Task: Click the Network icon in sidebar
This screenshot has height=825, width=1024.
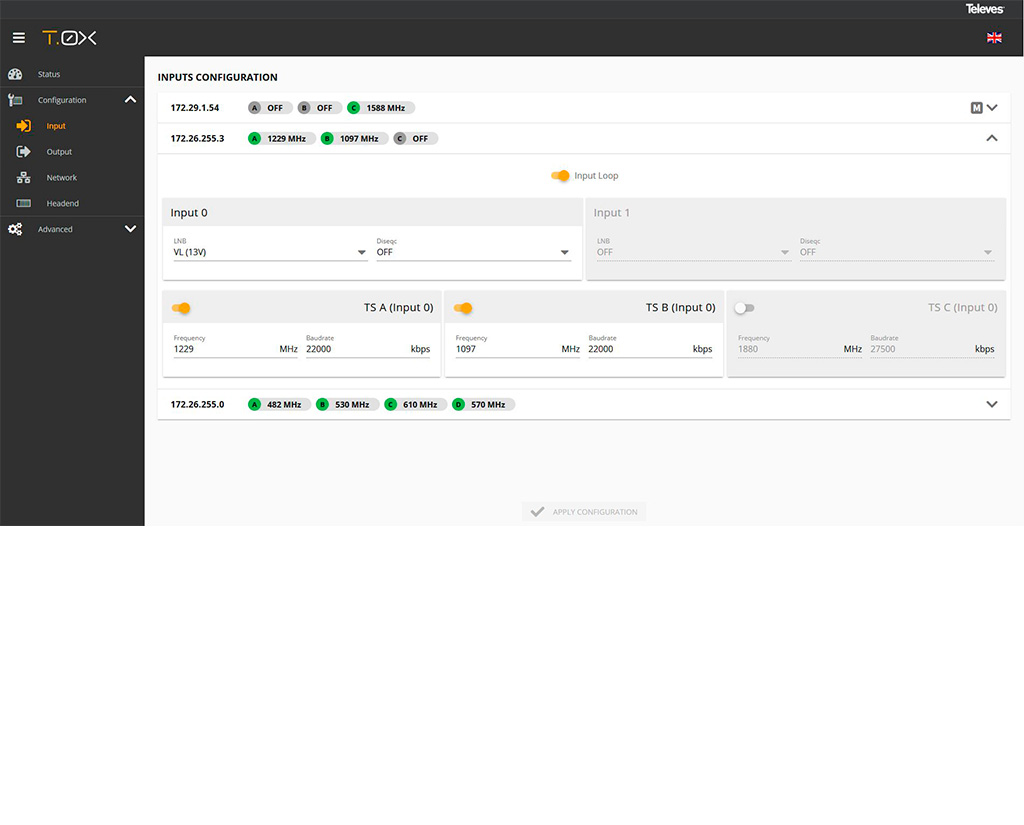Action: pos(25,178)
